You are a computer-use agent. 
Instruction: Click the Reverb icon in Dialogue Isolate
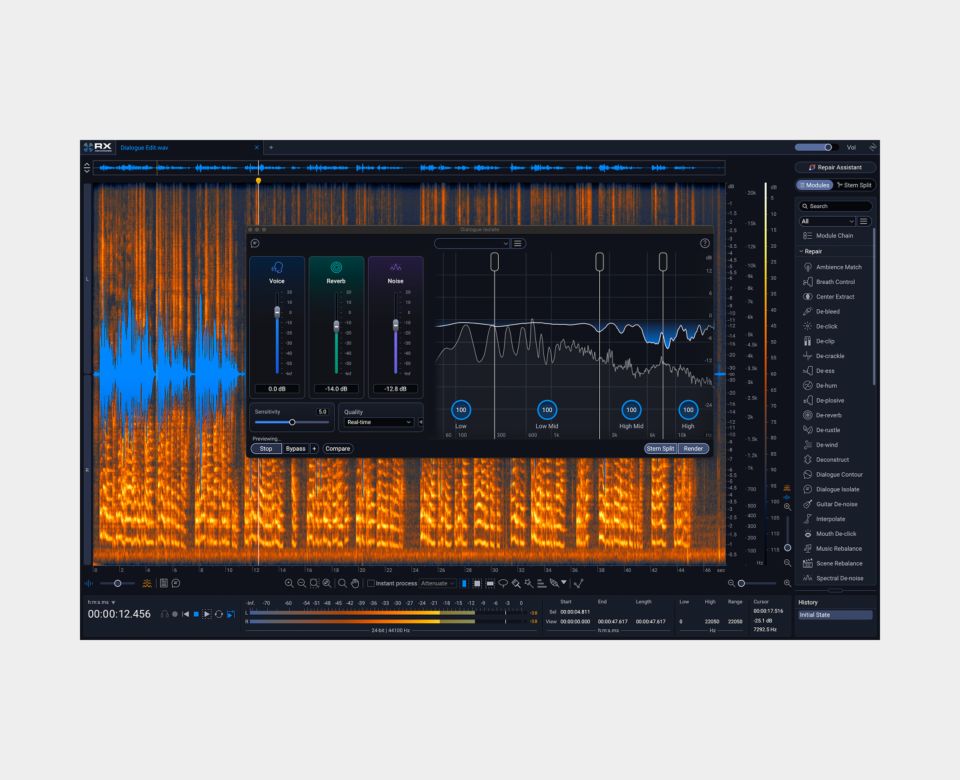pos(336,268)
